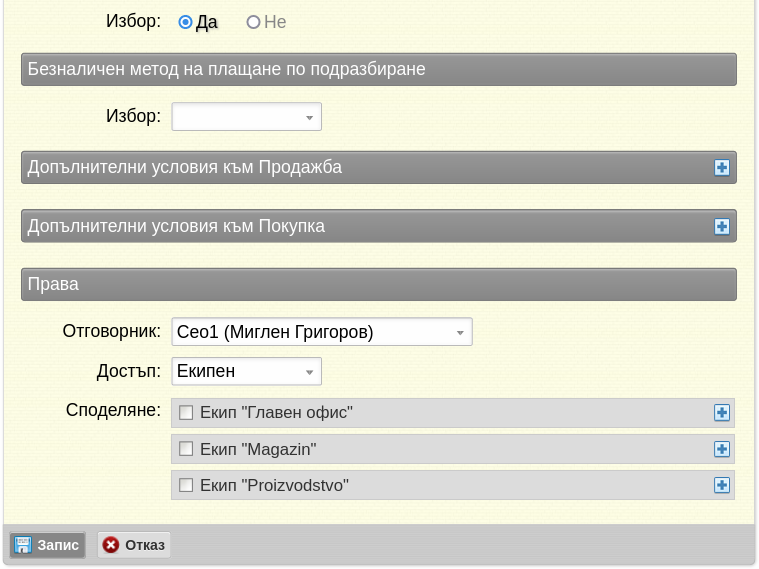Click the red X cancel icon
The image size is (759, 569).
tap(110, 545)
